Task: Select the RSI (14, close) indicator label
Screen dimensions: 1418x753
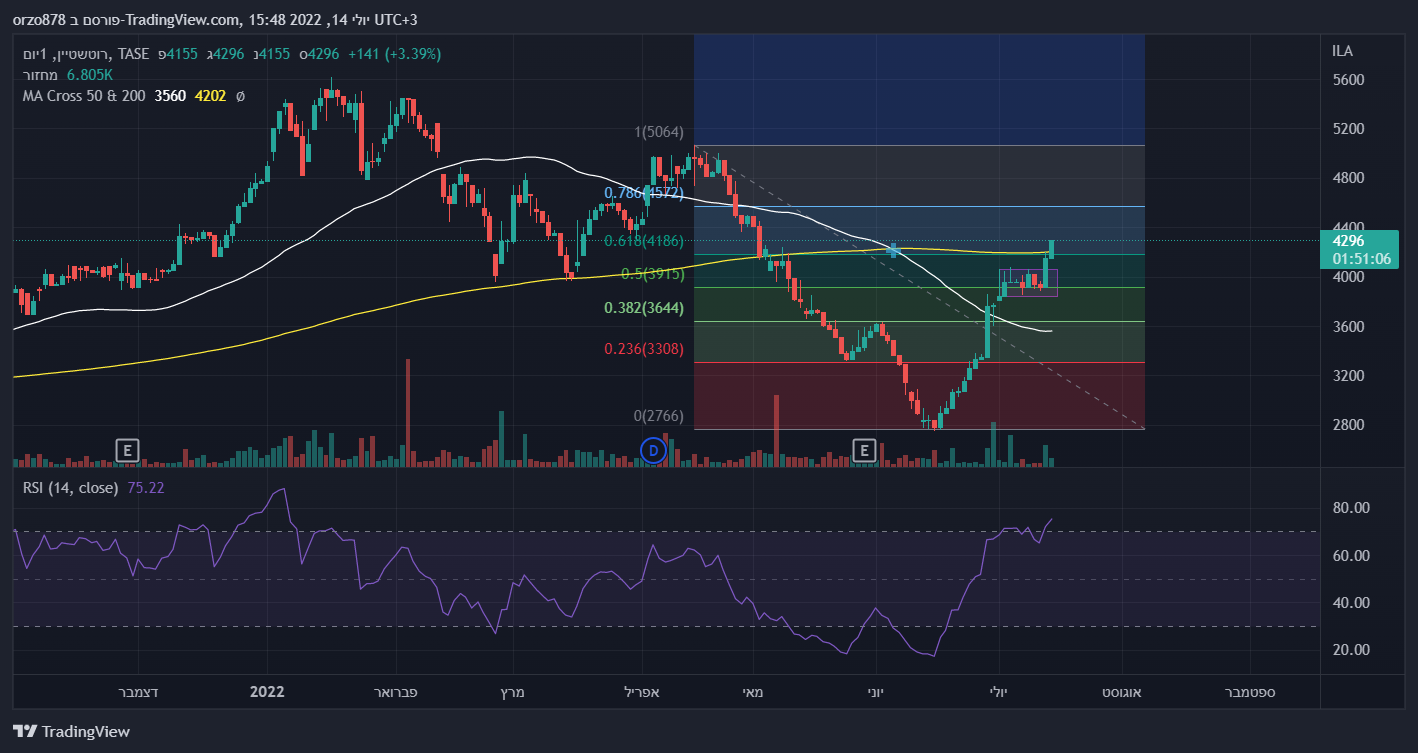Action: pyautogui.click(x=71, y=488)
